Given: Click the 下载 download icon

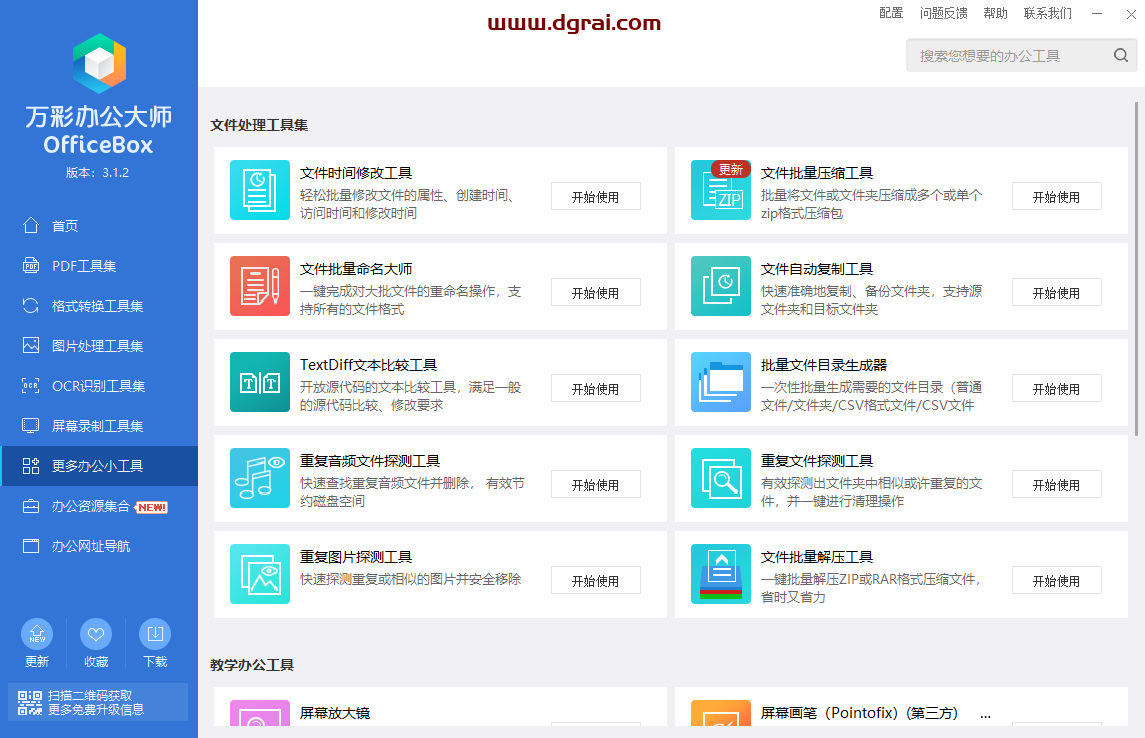Looking at the screenshot, I should [155, 634].
